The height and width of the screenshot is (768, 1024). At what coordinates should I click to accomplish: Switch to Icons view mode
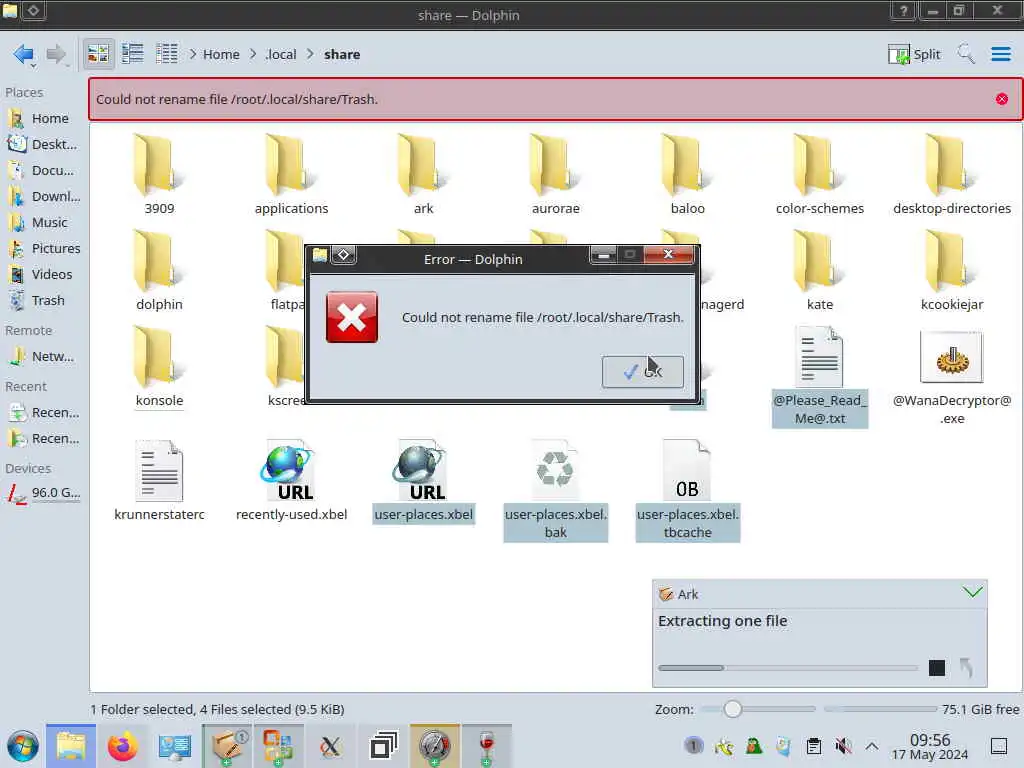98,54
